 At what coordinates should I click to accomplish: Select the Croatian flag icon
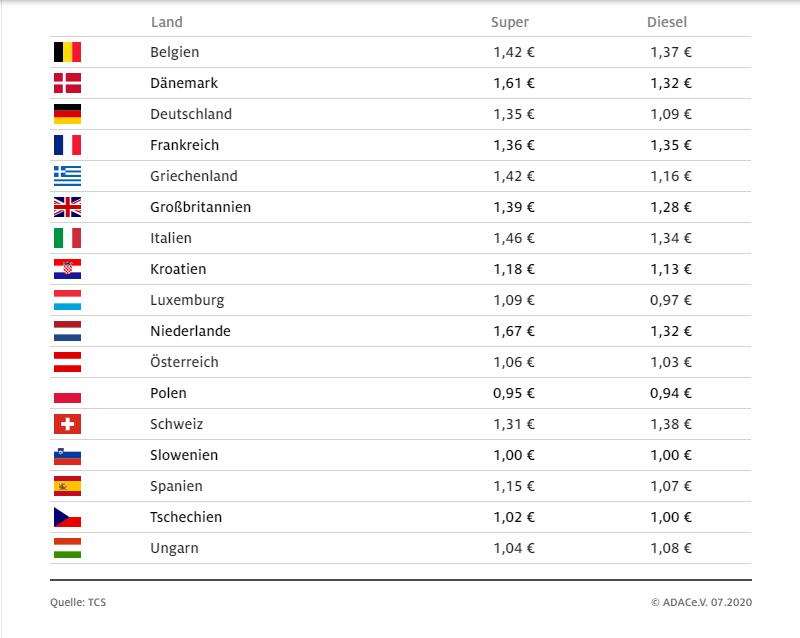pyautogui.click(x=67, y=269)
